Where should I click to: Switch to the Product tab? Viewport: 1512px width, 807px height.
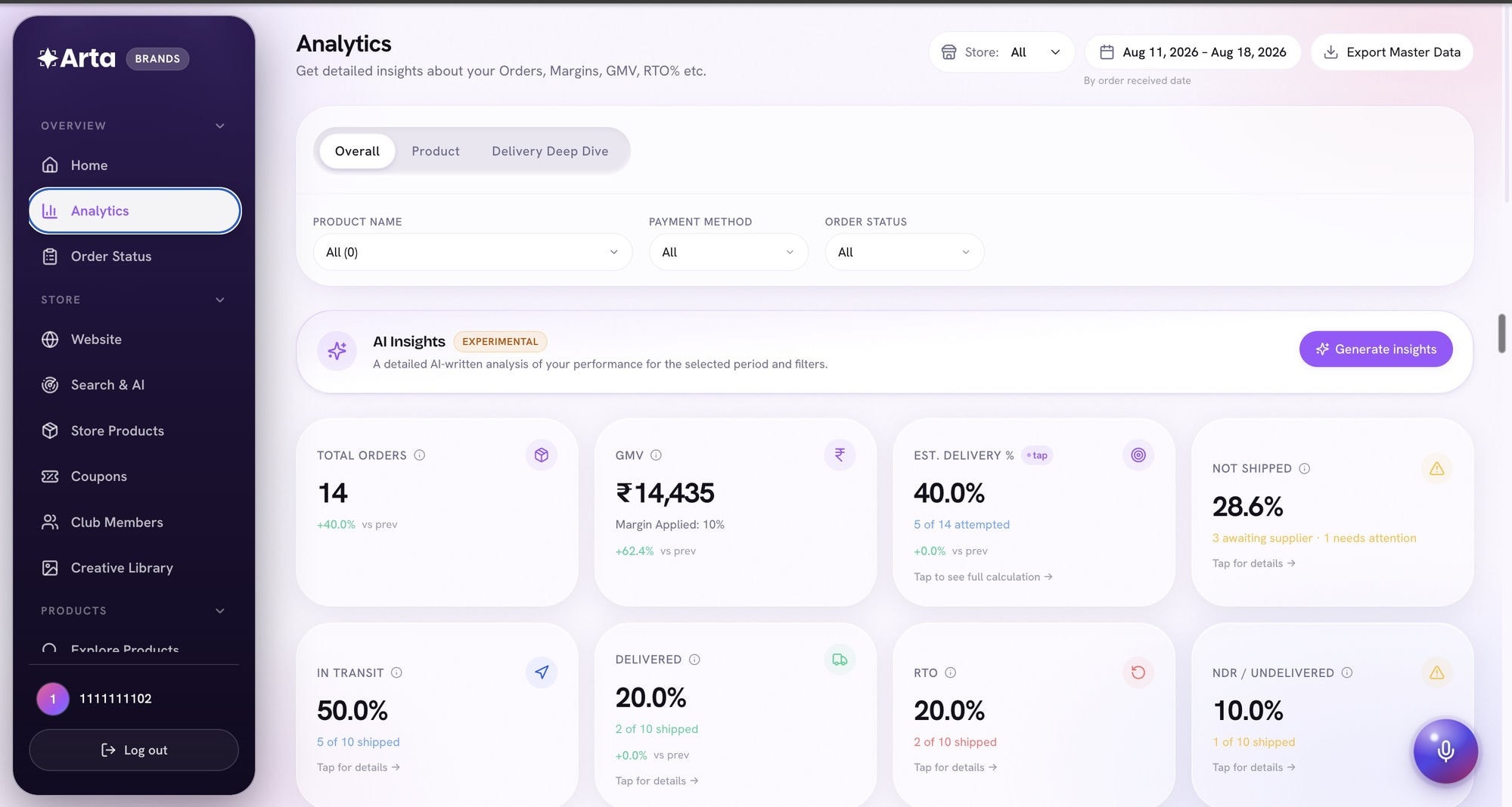(x=436, y=151)
